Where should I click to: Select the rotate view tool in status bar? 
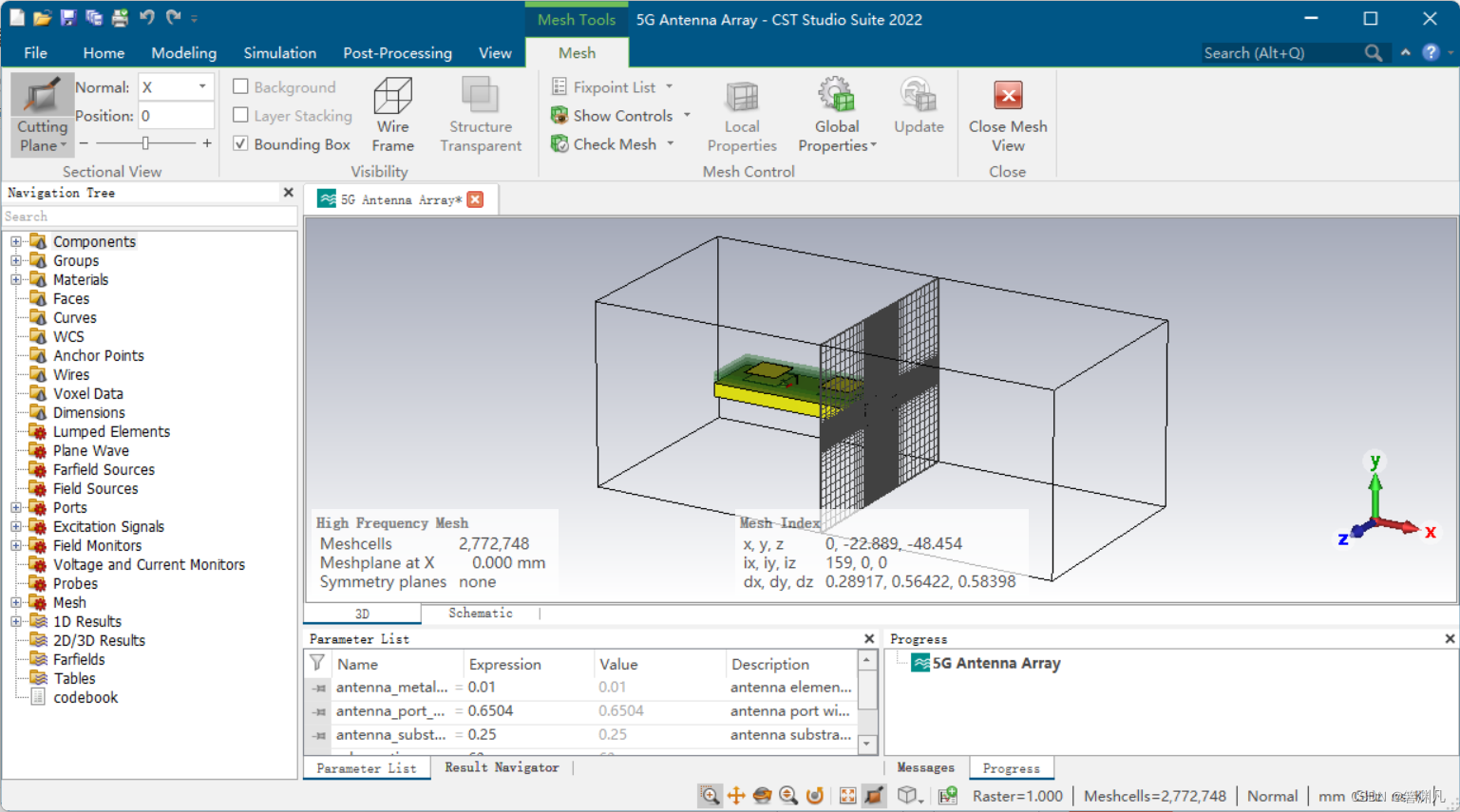pyautogui.click(x=762, y=796)
